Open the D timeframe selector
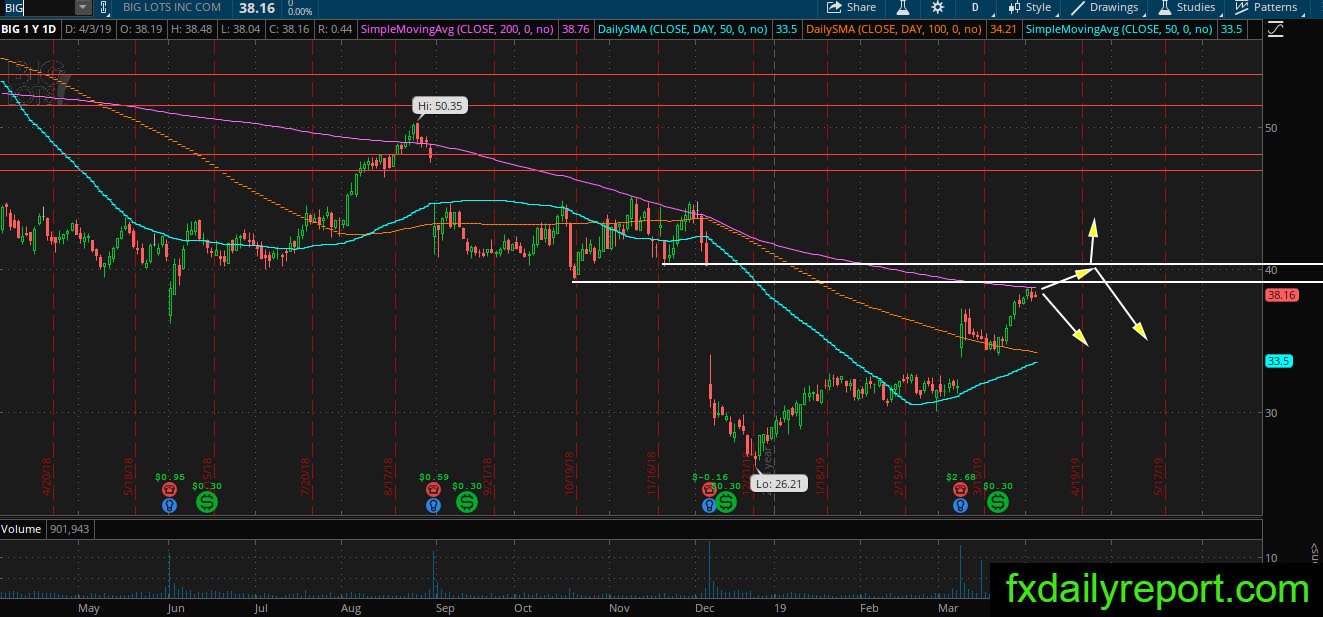This screenshot has height=617, width=1323. pyautogui.click(x=974, y=7)
